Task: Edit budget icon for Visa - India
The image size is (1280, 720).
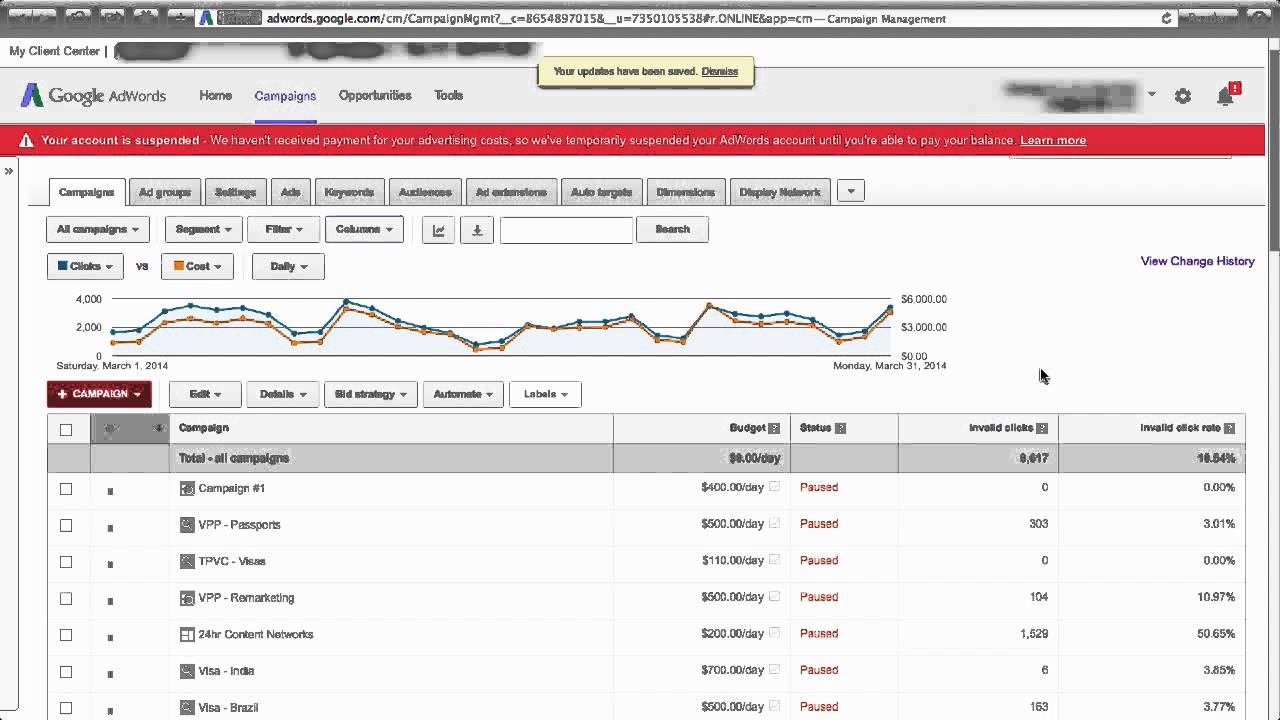Action: click(x=774, y=670)
